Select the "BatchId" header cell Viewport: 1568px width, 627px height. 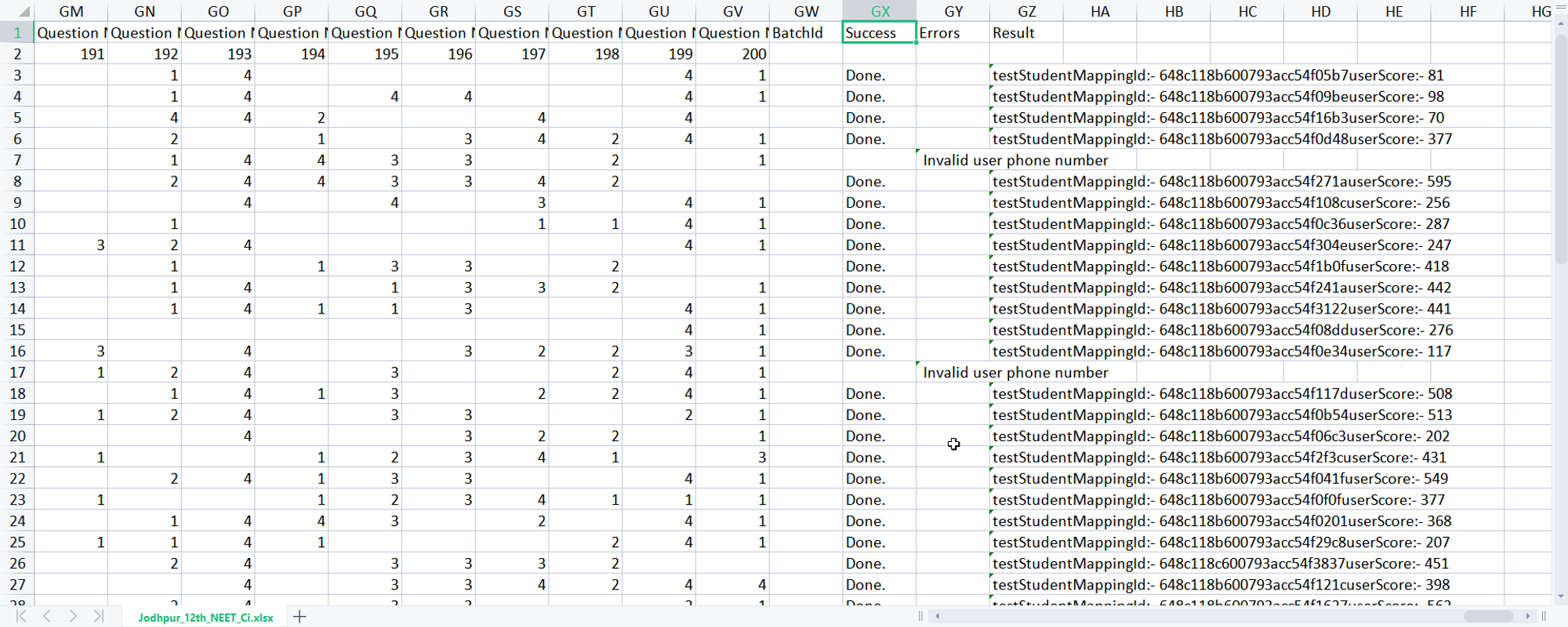(806, 33)
